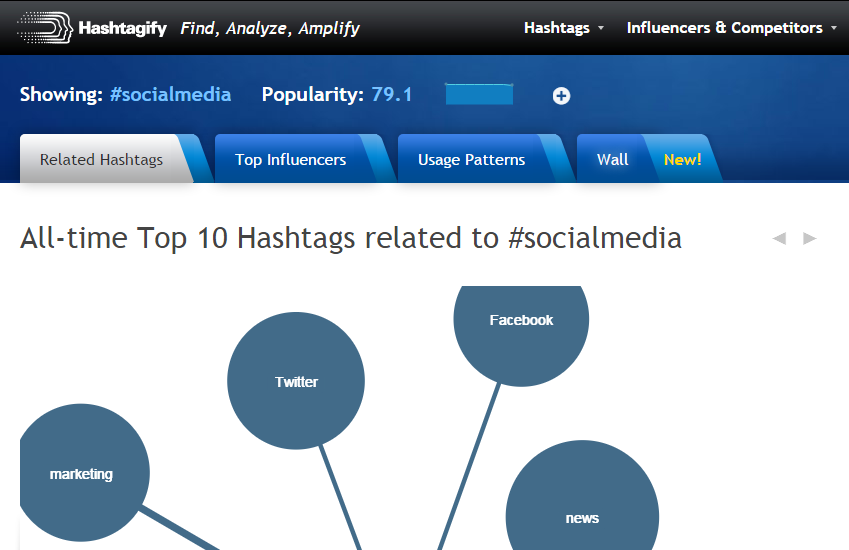Switch to the Wall tab
This screenshot has width=849, height=550.
612,160
